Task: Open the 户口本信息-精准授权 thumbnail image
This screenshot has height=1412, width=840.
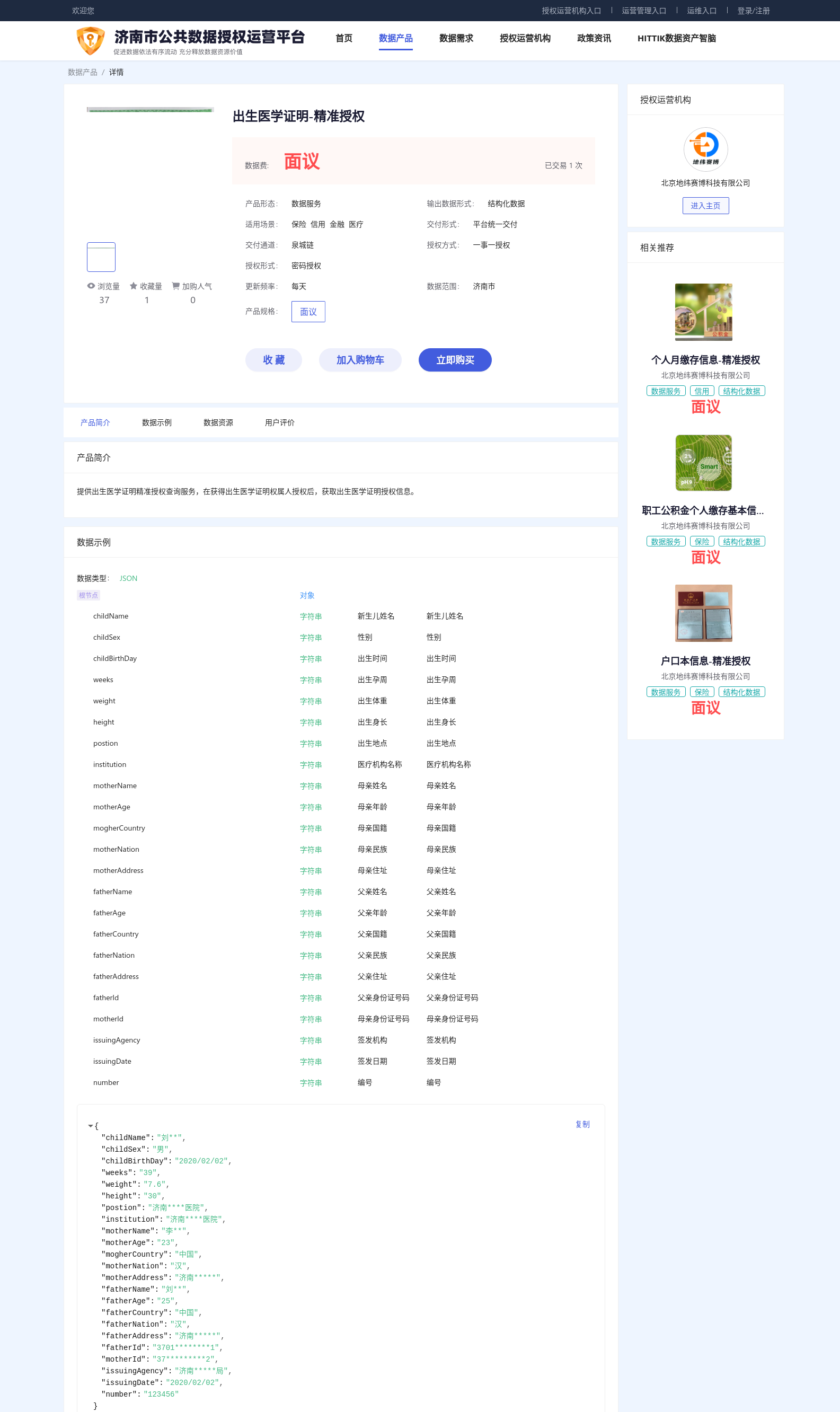Action: coord(704,613)
